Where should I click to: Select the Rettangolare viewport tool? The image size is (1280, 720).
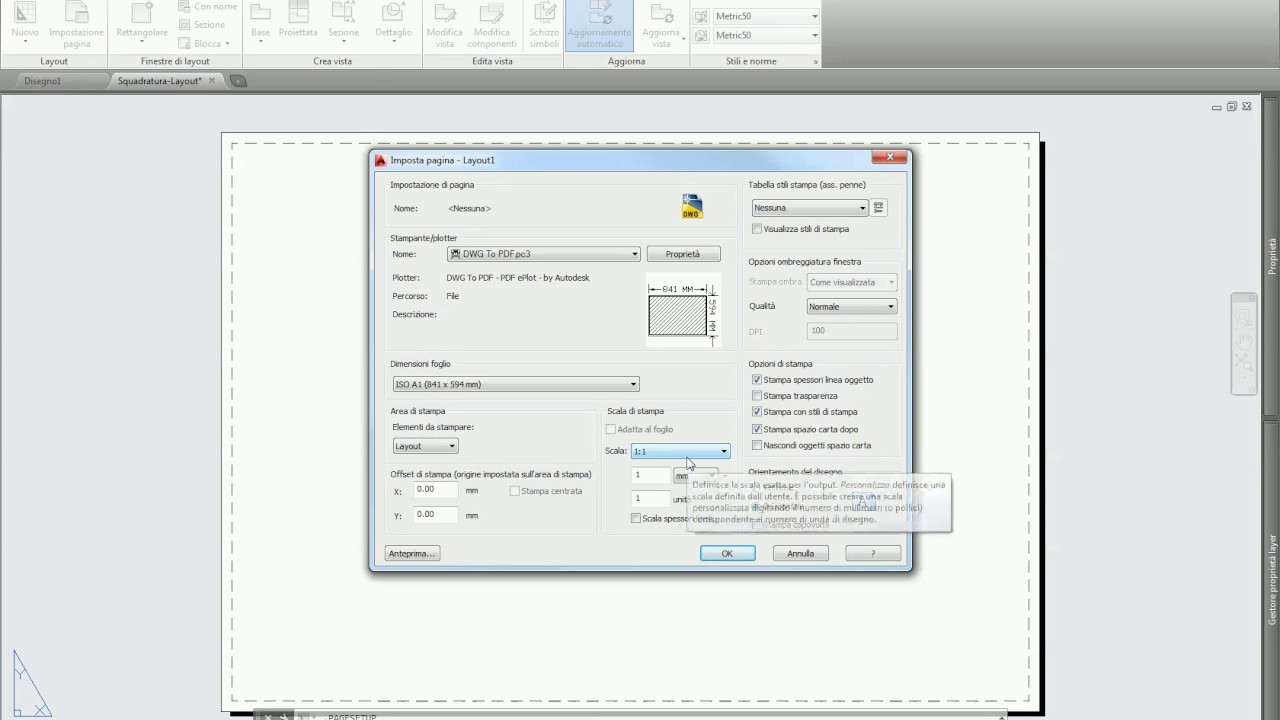[142, 24]
